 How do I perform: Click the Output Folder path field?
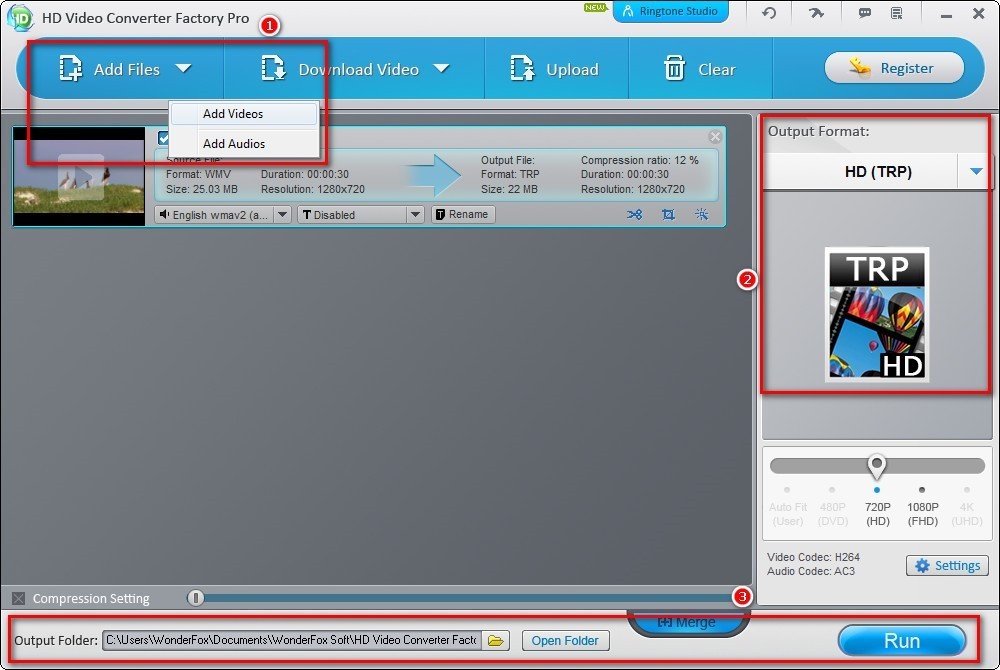291,640
